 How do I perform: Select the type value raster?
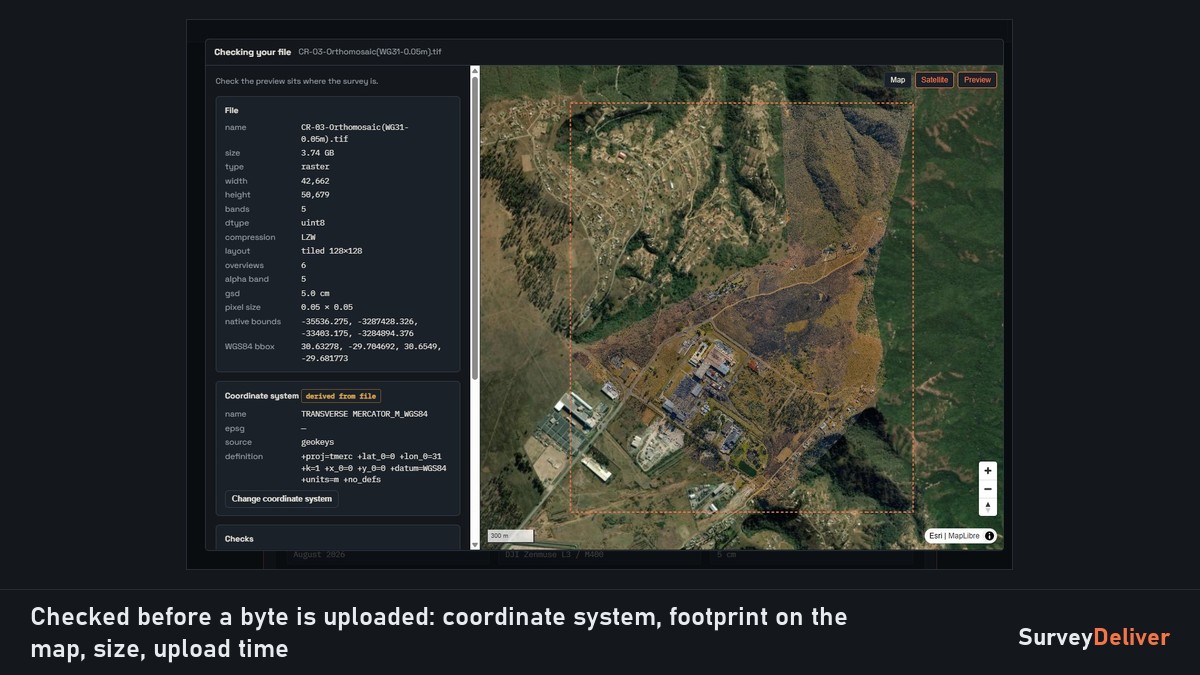[315, 167]
